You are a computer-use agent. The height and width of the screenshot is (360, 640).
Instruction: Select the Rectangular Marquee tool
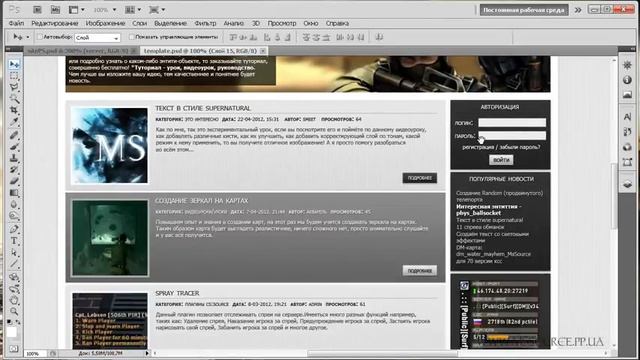pos(14,76)
